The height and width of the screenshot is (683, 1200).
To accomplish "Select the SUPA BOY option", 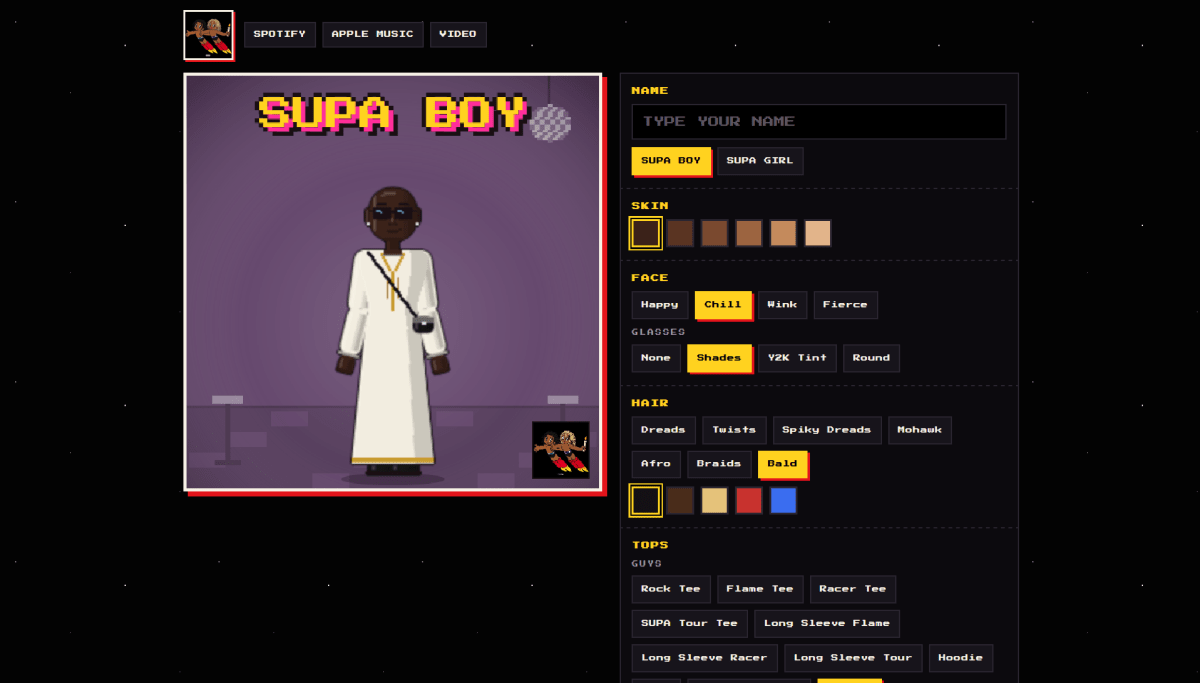I will (671, 161).
